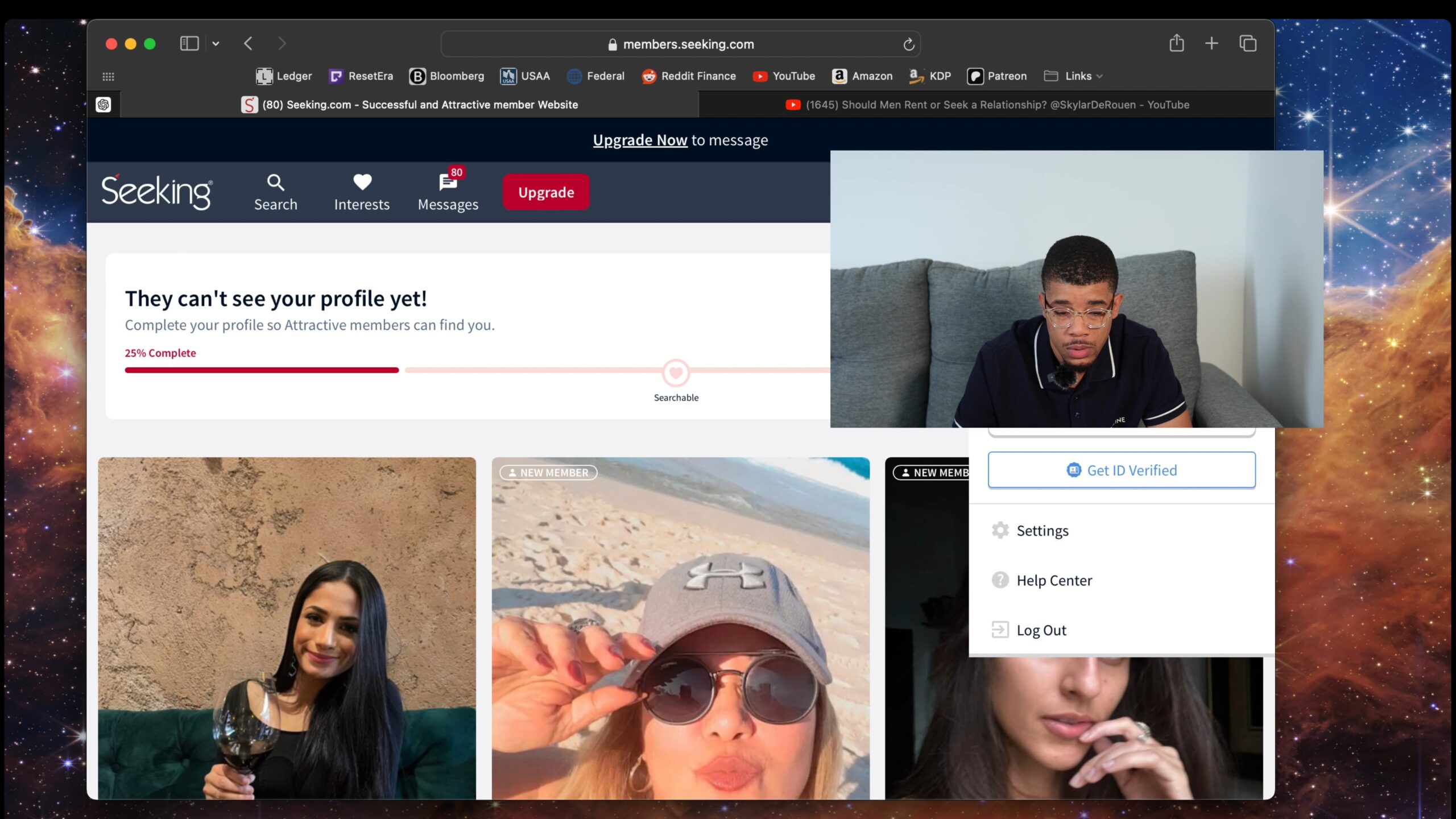Go back in Safari
The height and width of the screenshot is (819, 1456).
tap(248, 44)
